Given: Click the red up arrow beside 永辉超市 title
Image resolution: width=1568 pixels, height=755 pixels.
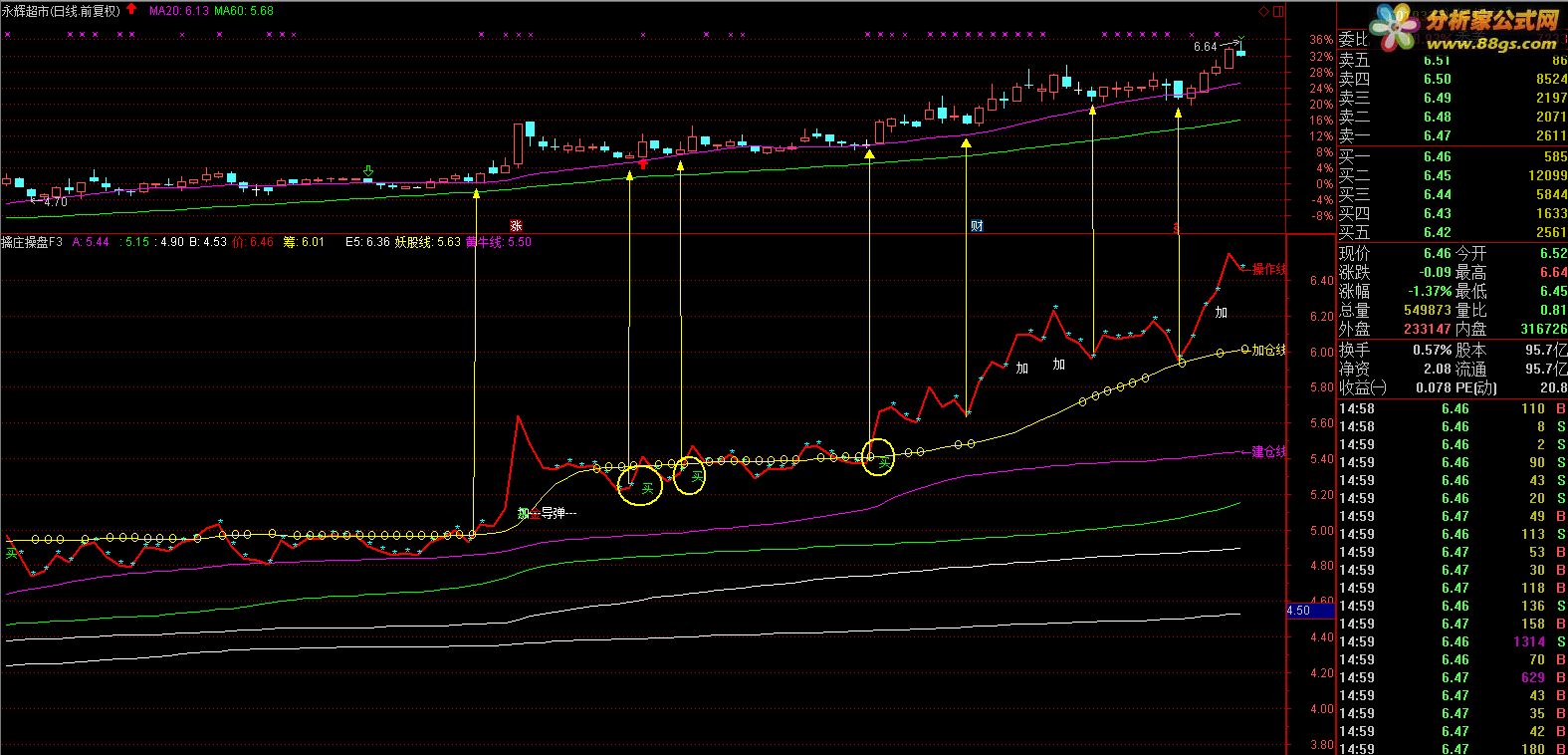Looking at the screenshot, I should coord(131,10).
